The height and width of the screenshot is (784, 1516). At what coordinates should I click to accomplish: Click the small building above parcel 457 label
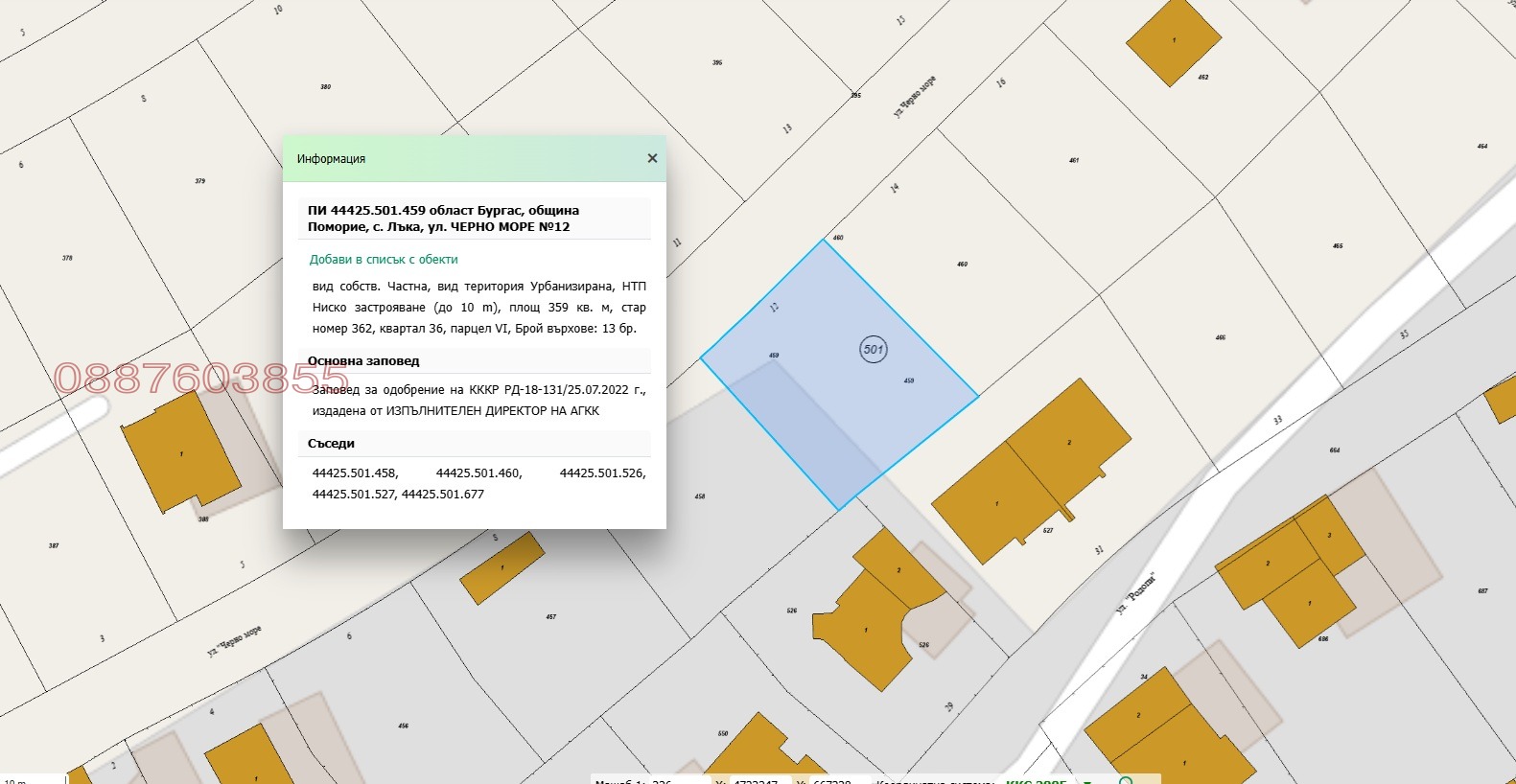tap(501, 568)
